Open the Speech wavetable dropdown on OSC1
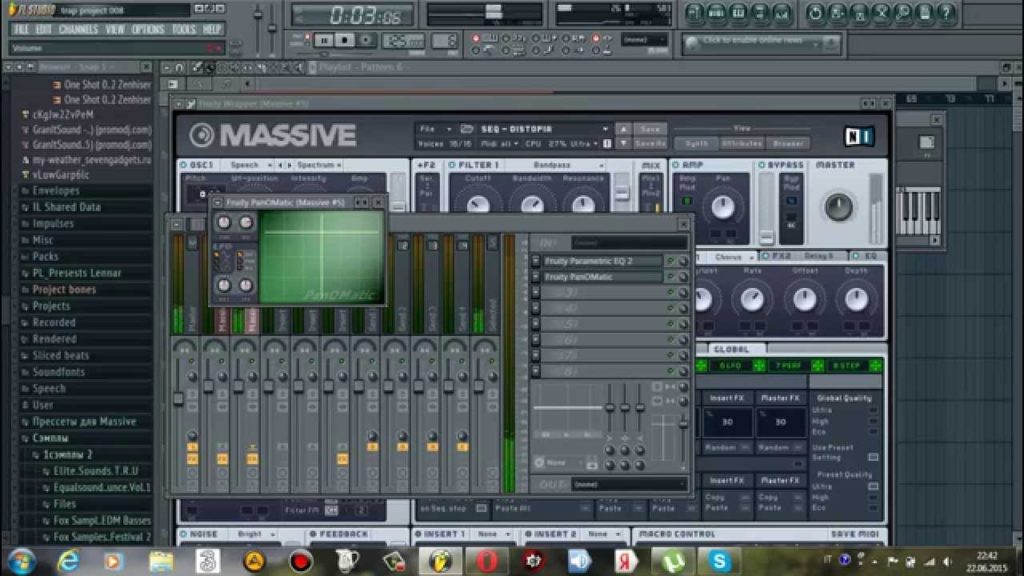1024x576 pixels. [x=251, y=165]
